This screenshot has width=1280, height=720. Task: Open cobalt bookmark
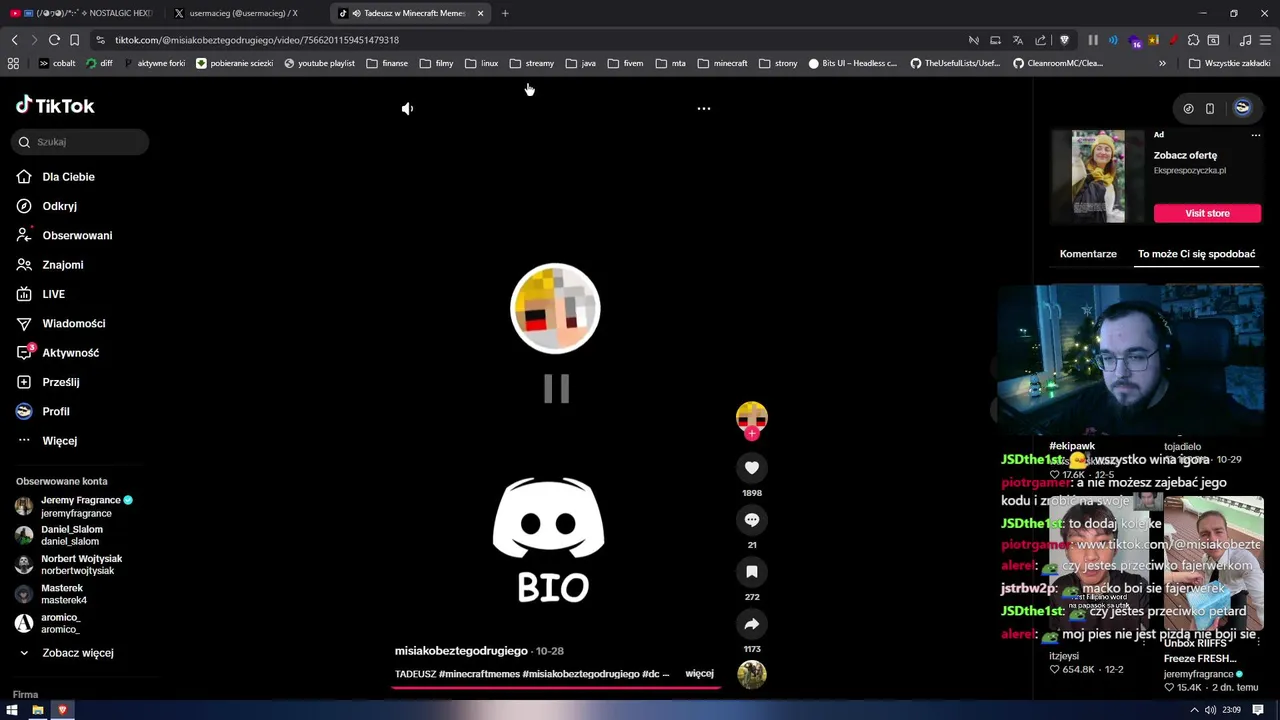pyautogui.click(x=56, y=63)
